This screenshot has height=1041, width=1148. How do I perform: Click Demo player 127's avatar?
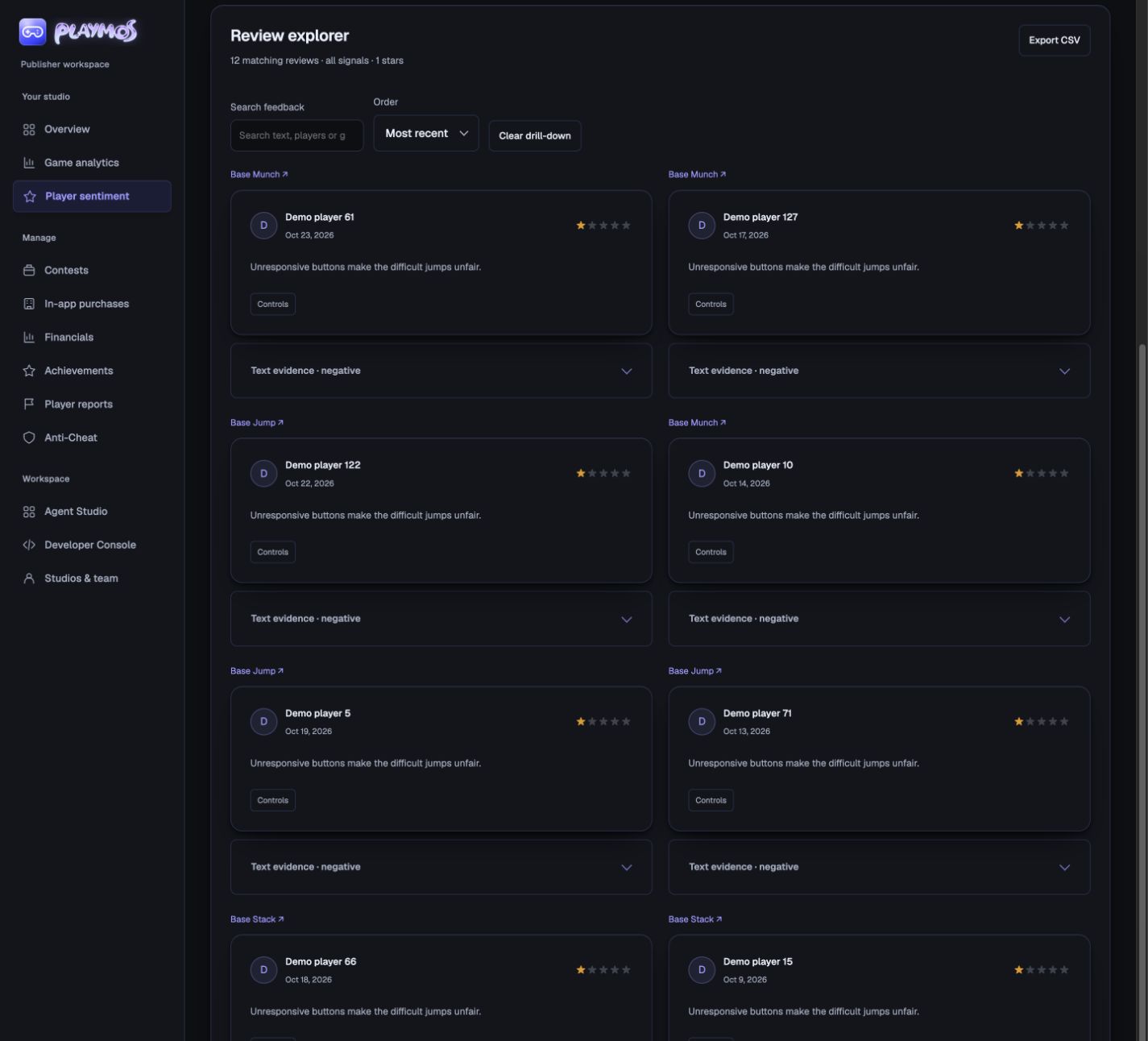point(702,226)
